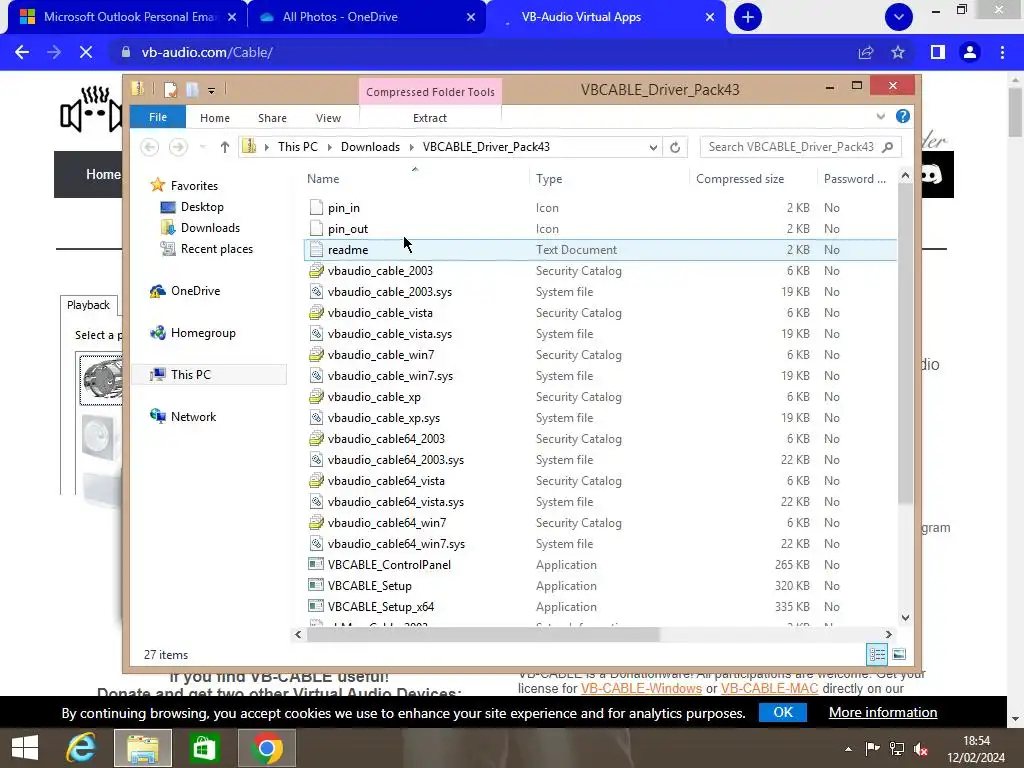Screen dimensions: 1024x768
Task: Expand the ribbon chevron in Explorer
Action: (x=880, y=116)
